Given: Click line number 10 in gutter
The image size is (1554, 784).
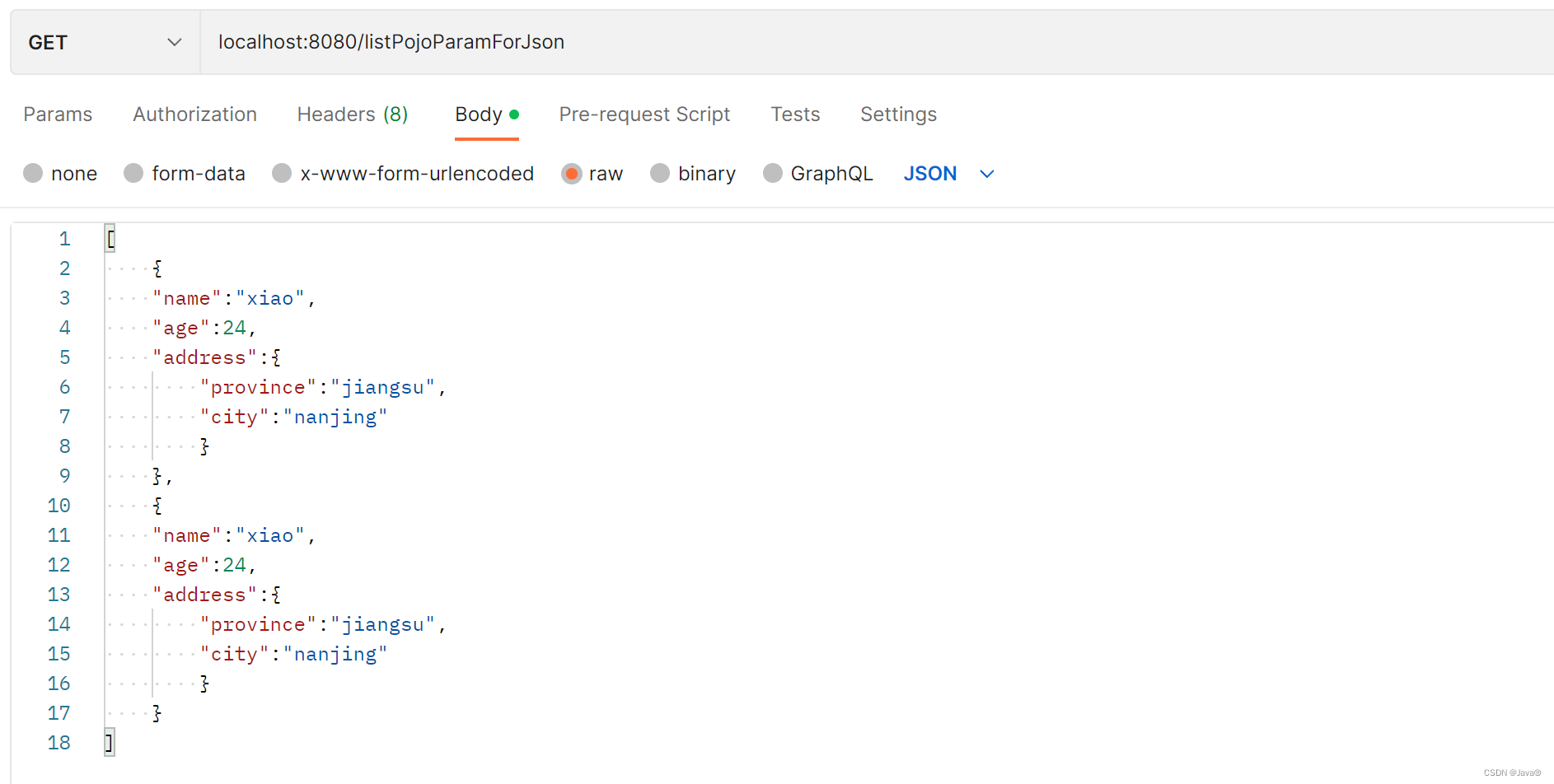Looking at the screenshot, I should (59, 506).
